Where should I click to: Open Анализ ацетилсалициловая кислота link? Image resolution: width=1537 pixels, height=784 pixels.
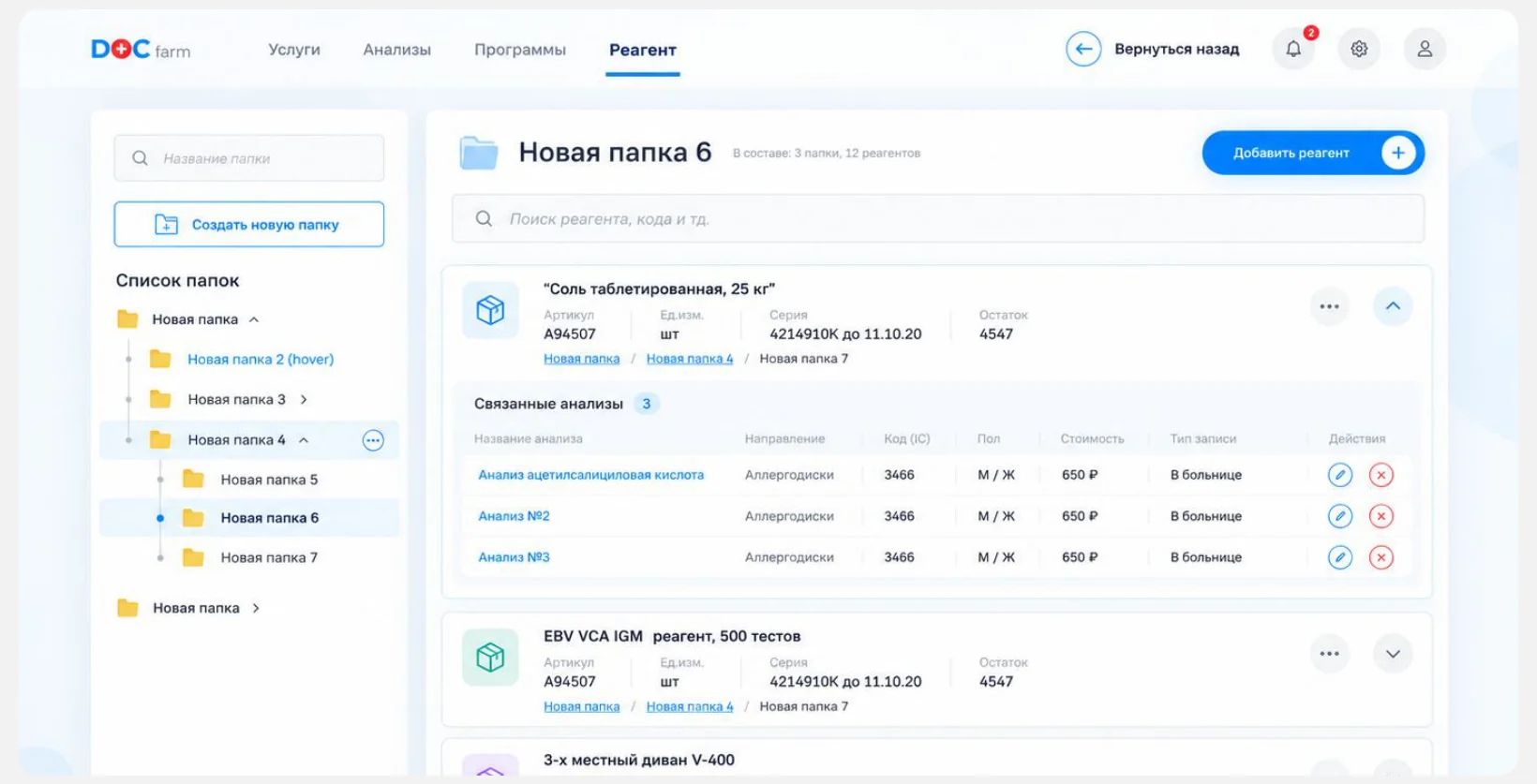click(591, 475)
